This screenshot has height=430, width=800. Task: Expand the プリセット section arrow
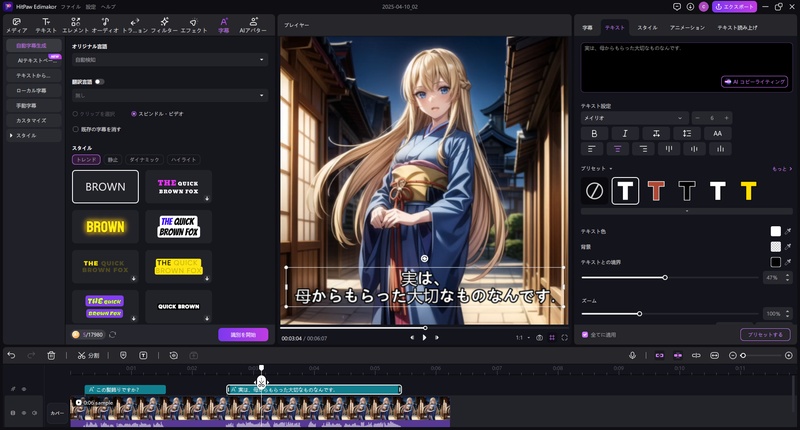point(611,168)
